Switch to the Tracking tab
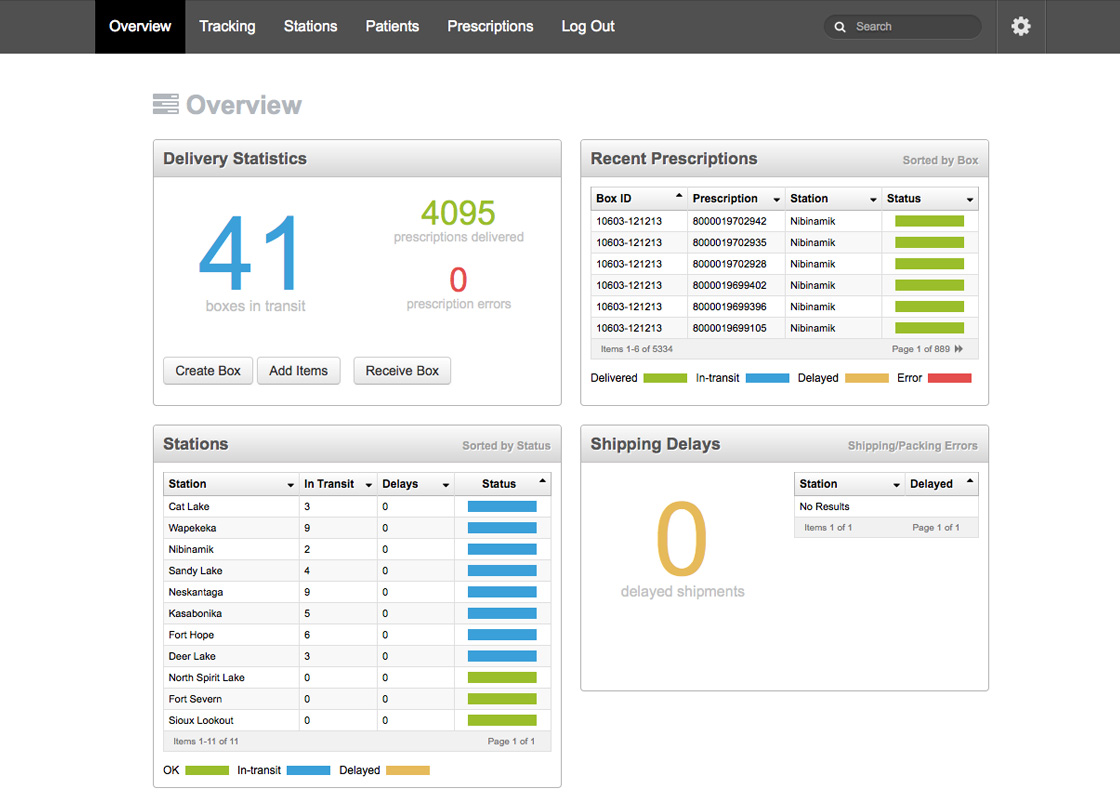This screenshot has height=800, width=1120. point(227,27)
